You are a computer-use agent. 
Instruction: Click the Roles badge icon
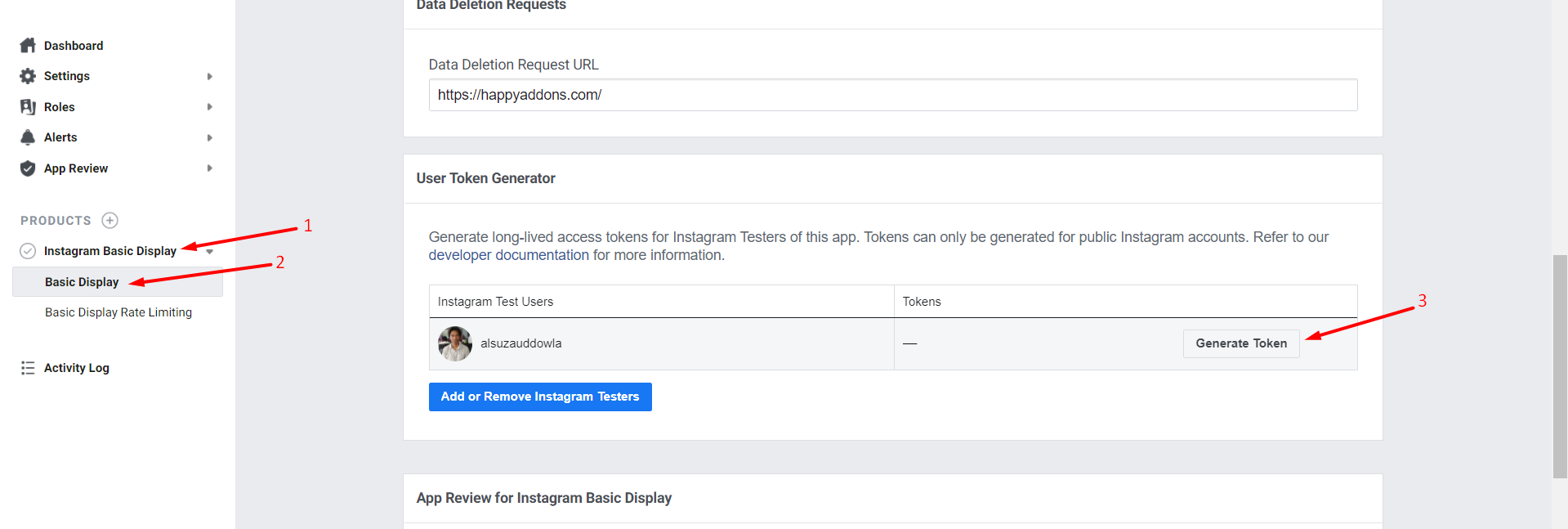(x=28, y=107)
